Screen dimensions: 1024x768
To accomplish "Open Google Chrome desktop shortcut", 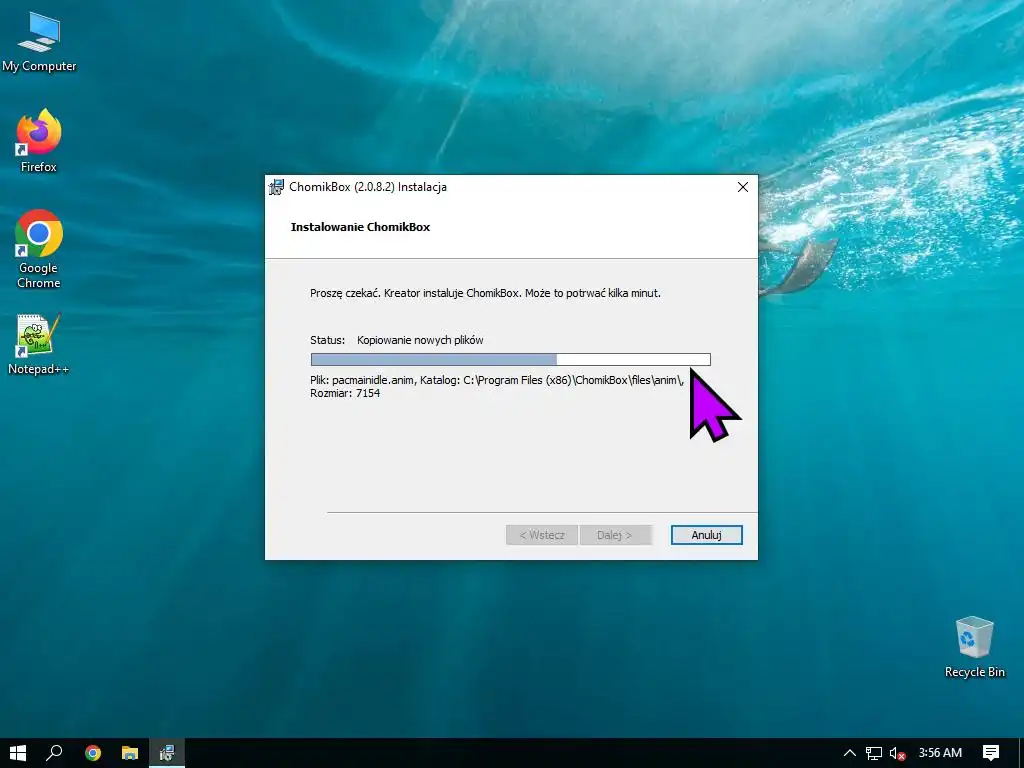I will point(39,249).
